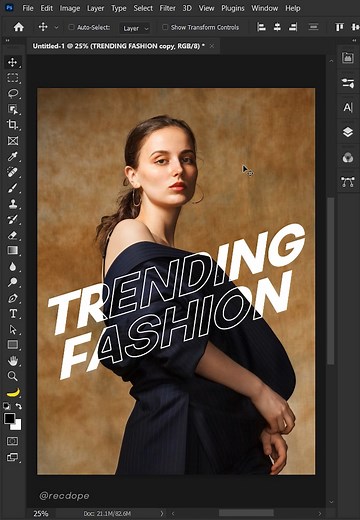
Task: Open the Help menu
Action: (293, 8)
